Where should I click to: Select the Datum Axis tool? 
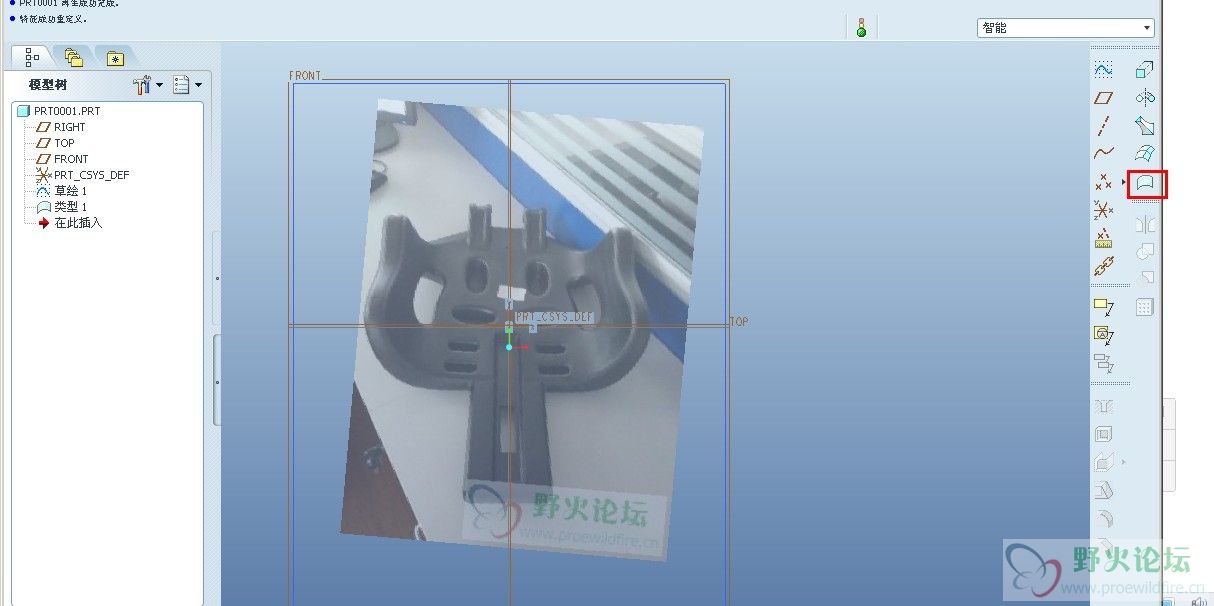pyautogui.click(x=1103, y=126)
